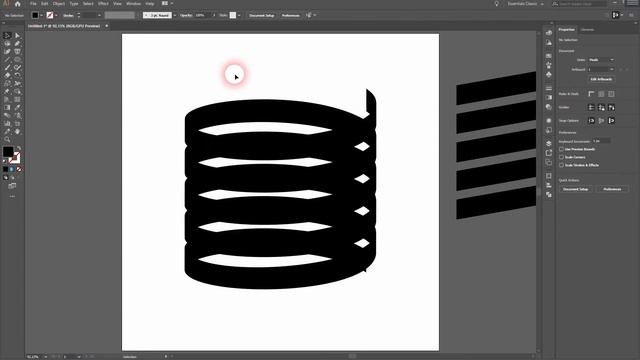The image size is (640, 360).
Task: Select the Ellipse tool
Action: coord(17,60)
